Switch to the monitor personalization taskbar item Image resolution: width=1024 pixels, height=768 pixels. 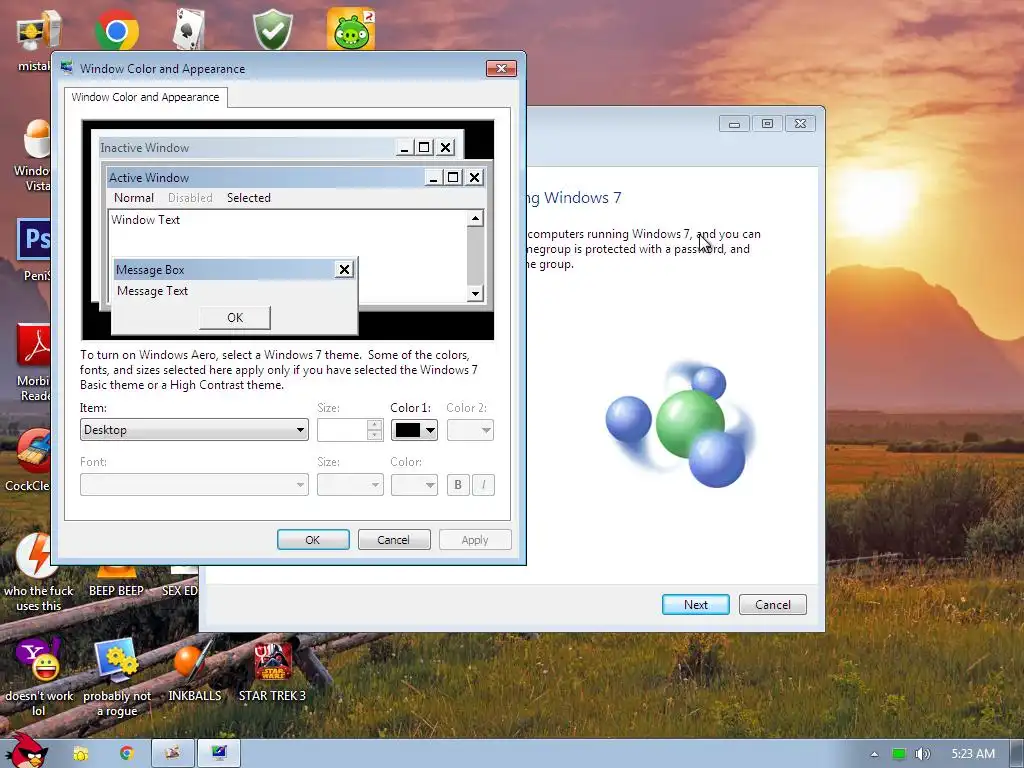pos(219,754)
